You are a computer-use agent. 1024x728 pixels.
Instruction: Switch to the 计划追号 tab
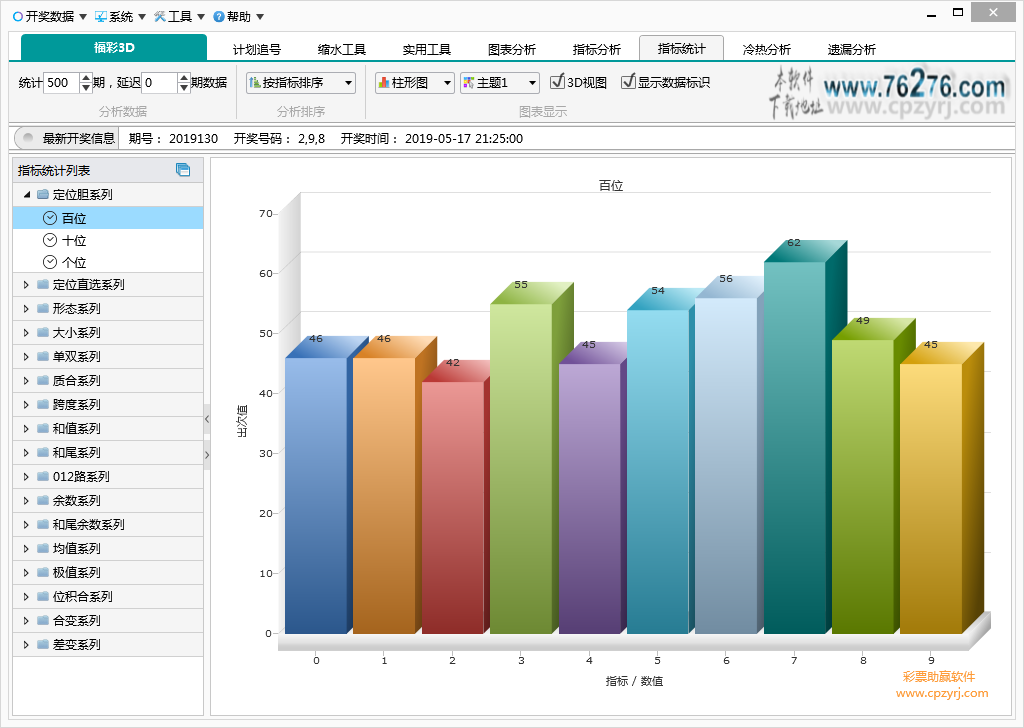tap(257, 49)
